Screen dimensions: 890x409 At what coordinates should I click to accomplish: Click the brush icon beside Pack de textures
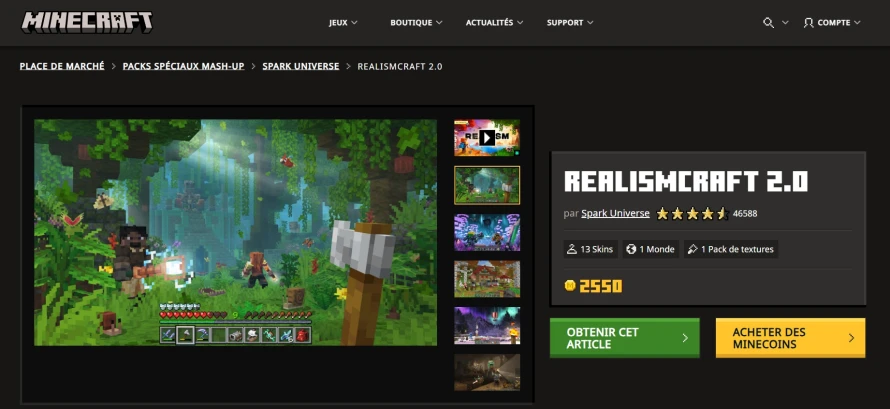pos(692,249)
